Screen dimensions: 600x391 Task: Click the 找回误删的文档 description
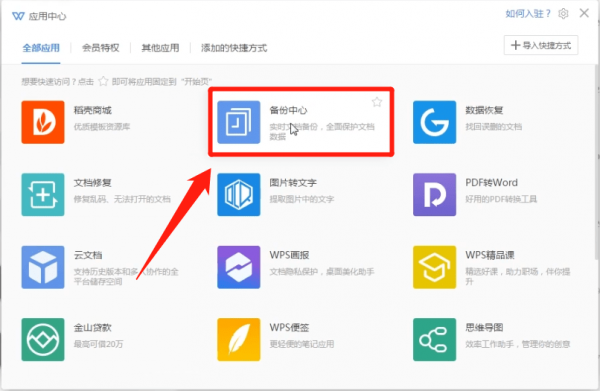(494, 127)
